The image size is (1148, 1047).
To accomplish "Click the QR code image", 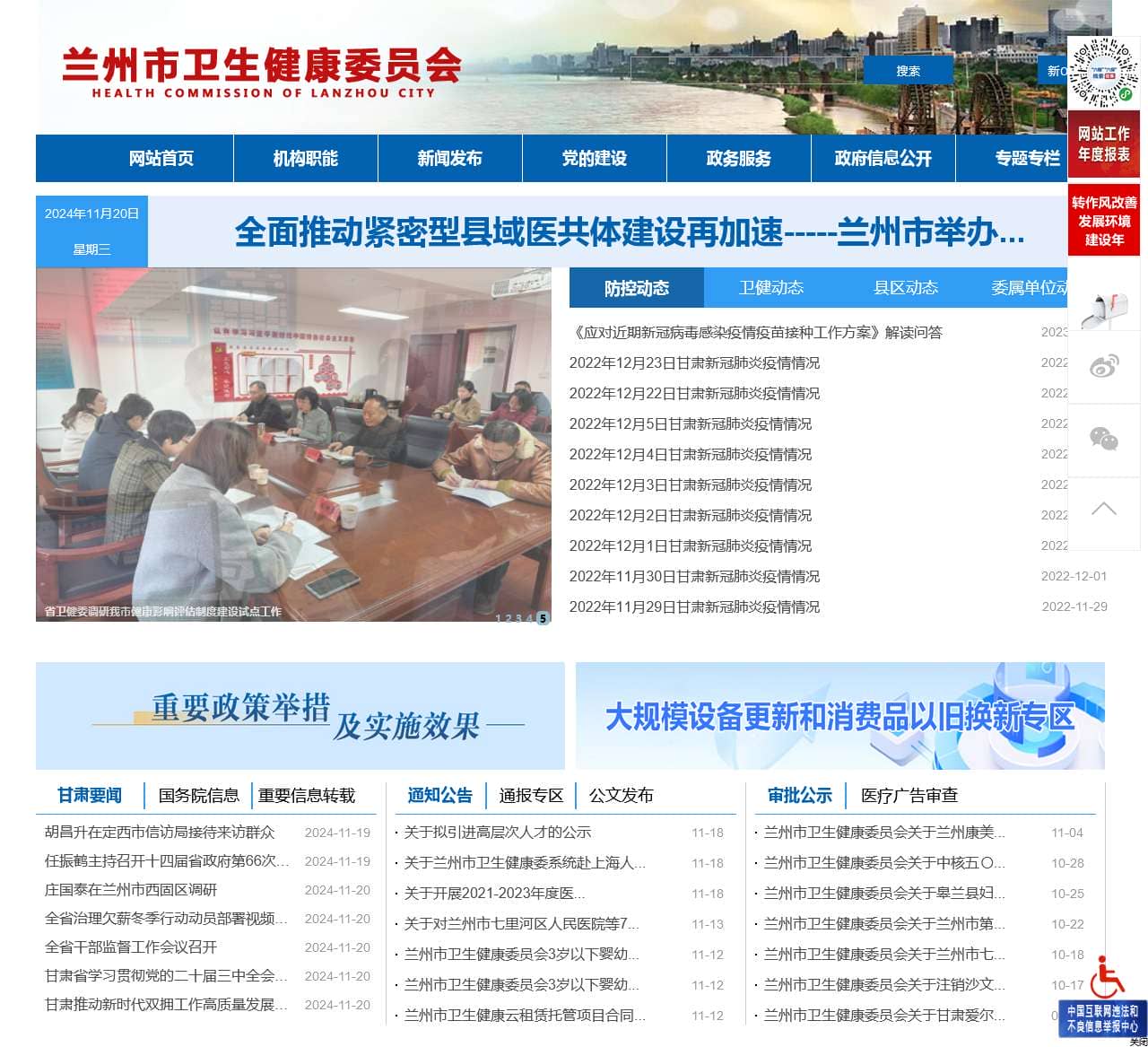I will click(1103, 73).
